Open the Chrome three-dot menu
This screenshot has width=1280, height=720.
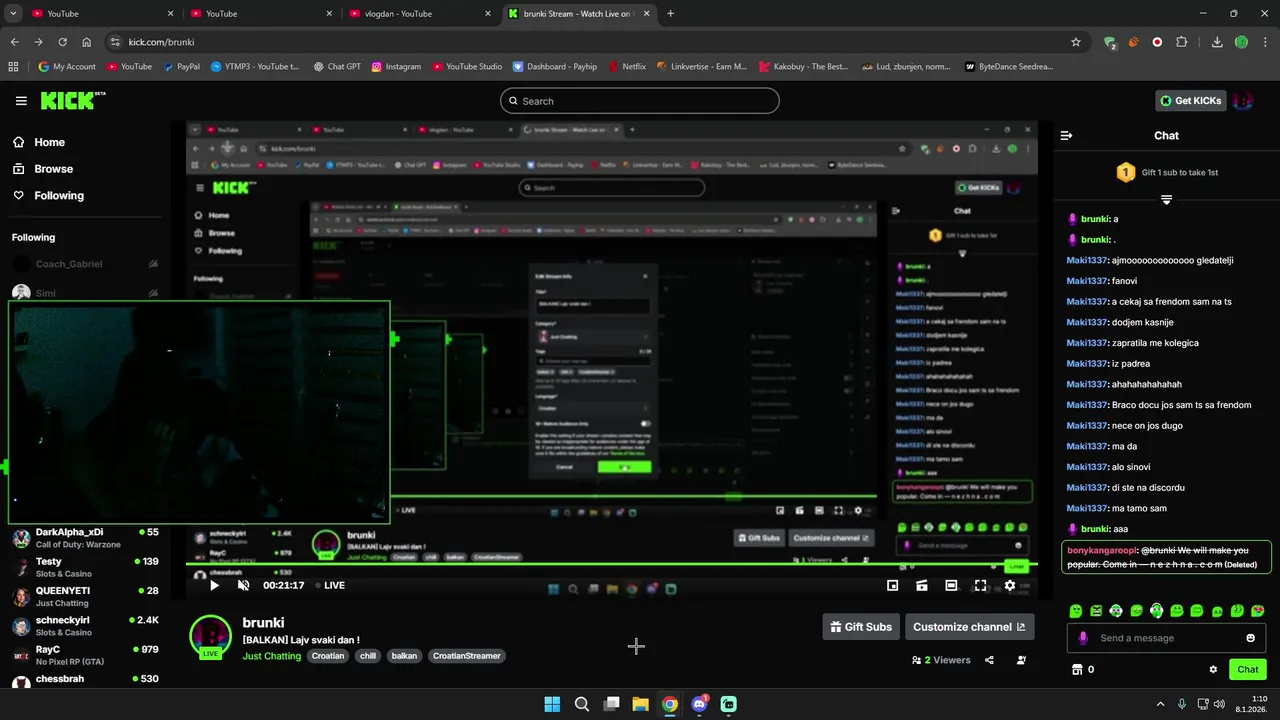[1265, 42]
